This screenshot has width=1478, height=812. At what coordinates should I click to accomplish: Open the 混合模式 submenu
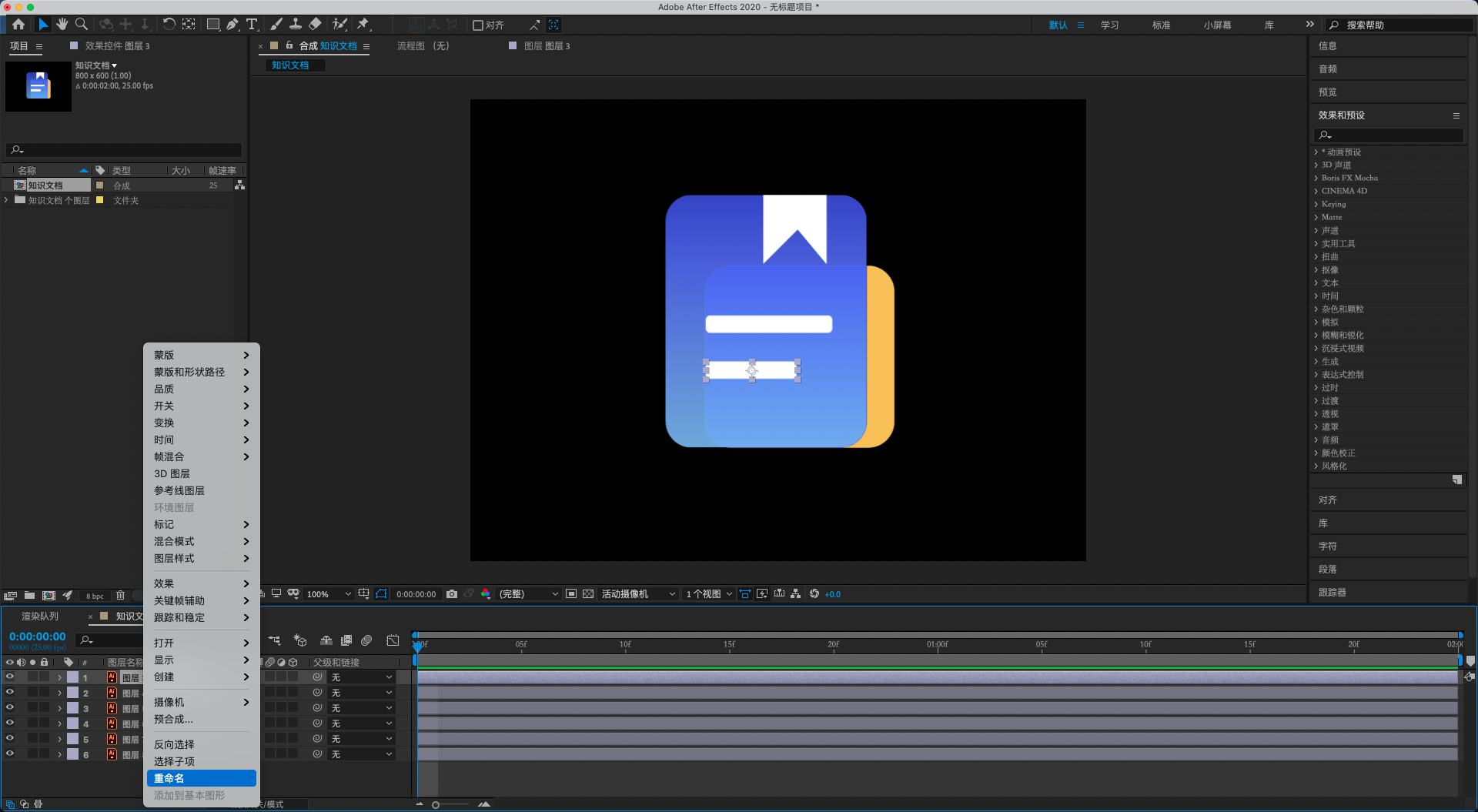201,541
